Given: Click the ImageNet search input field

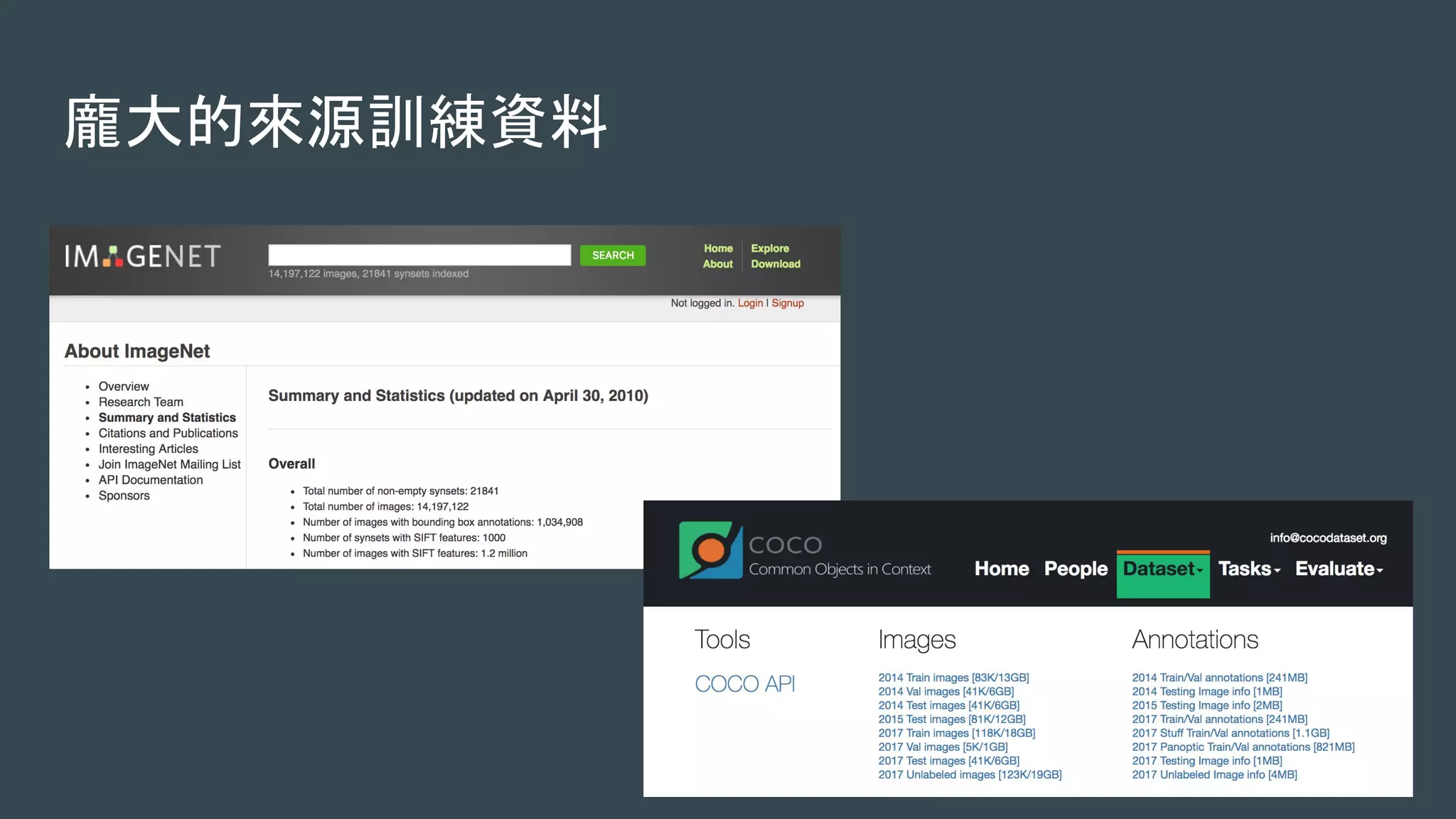Looking at the screenshot, I should (x=419, y=255).
